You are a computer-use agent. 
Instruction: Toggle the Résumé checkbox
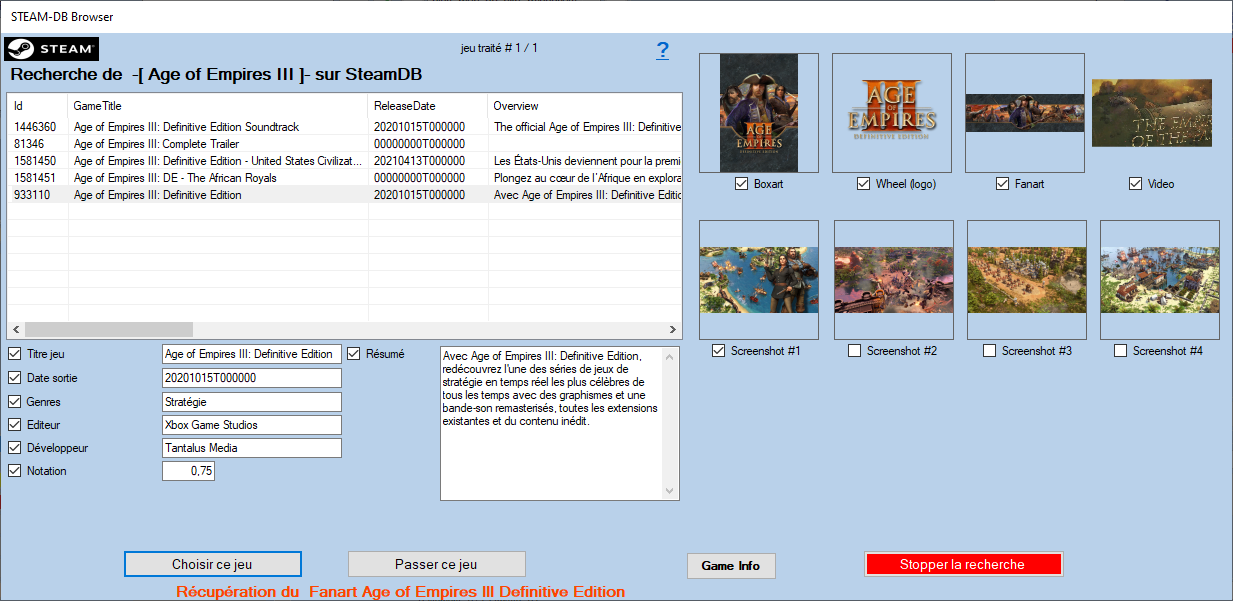pos(354,354)
